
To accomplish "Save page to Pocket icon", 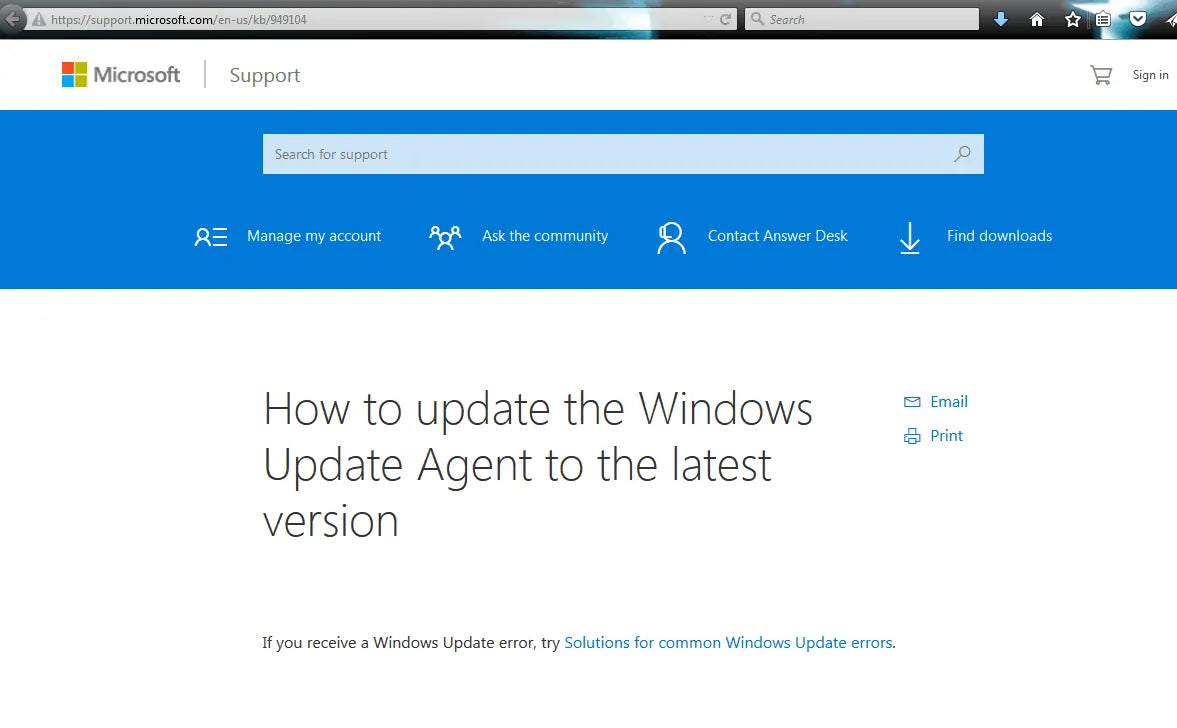I will click(1138, 19).
